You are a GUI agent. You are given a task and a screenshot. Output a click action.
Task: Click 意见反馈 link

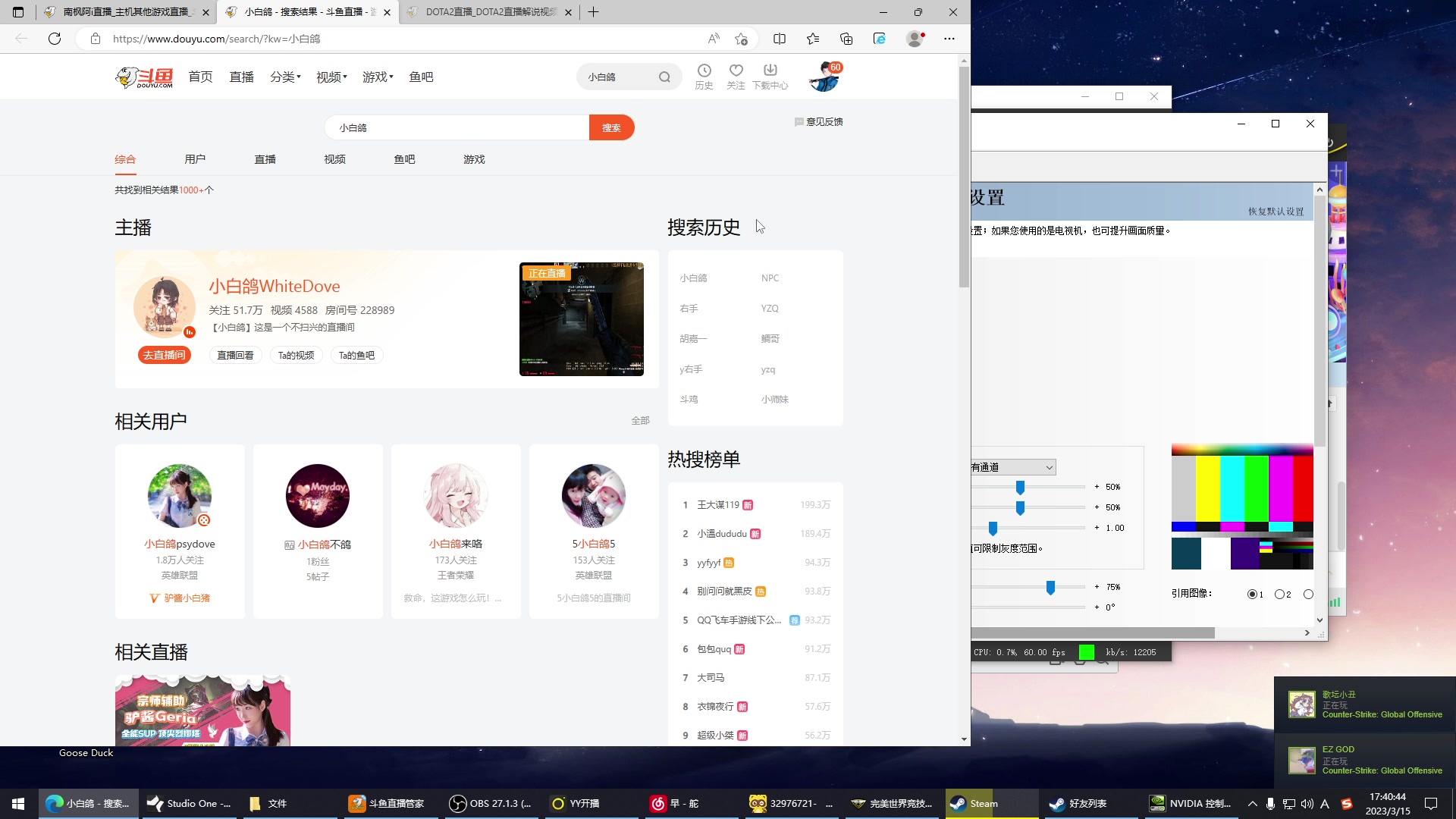point(818,122)
